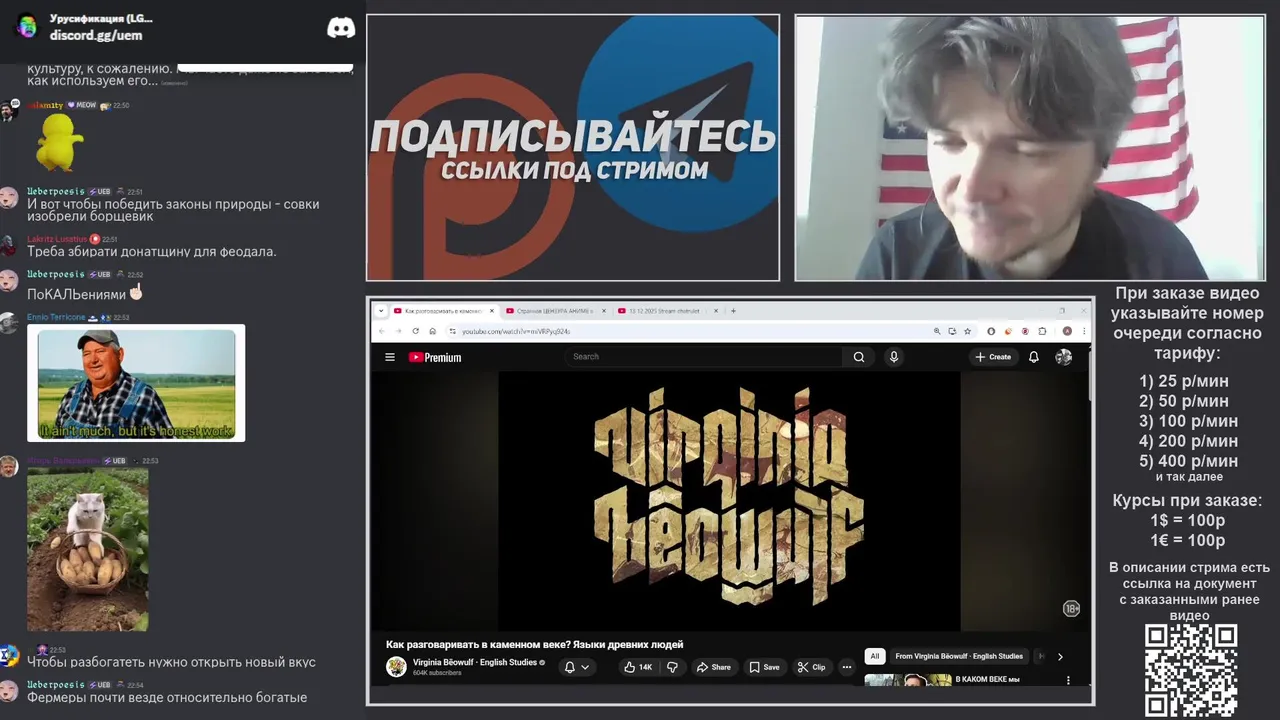This screenshot has width=1280, height=720.
Task: Expand the notification bell dropdown for the channel
Action: tap(577, 667)
